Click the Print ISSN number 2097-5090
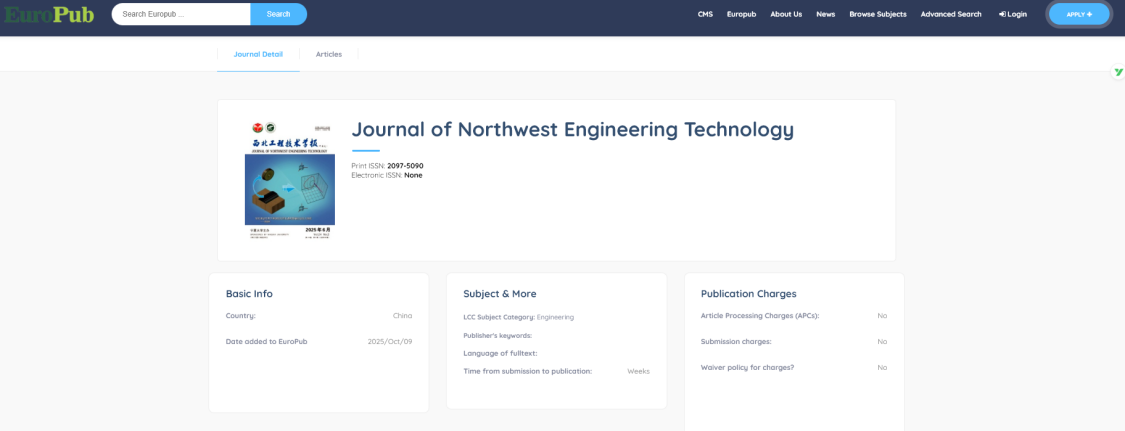The image size is (1125, 431). click(405, 166)
